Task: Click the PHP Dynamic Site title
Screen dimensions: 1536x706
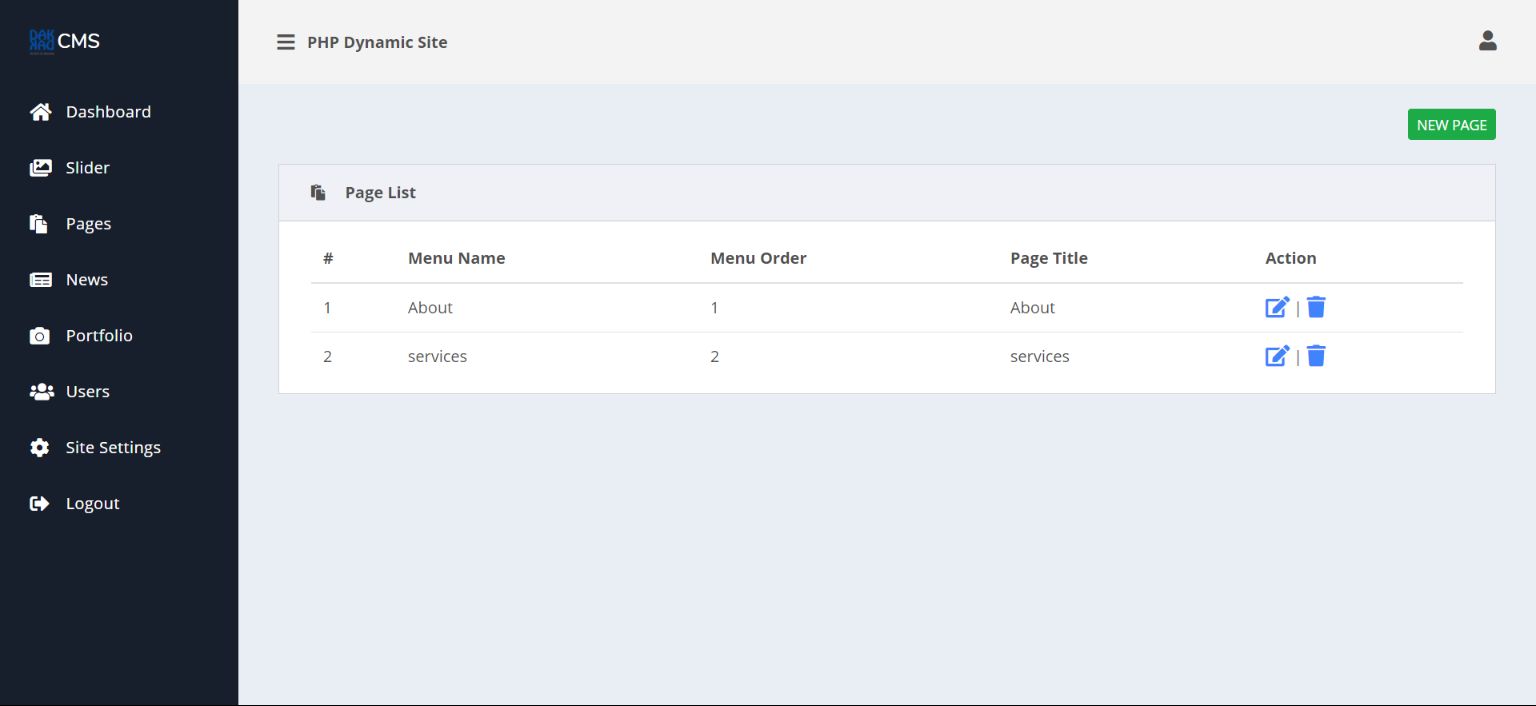Action: [x=377, y=42]
